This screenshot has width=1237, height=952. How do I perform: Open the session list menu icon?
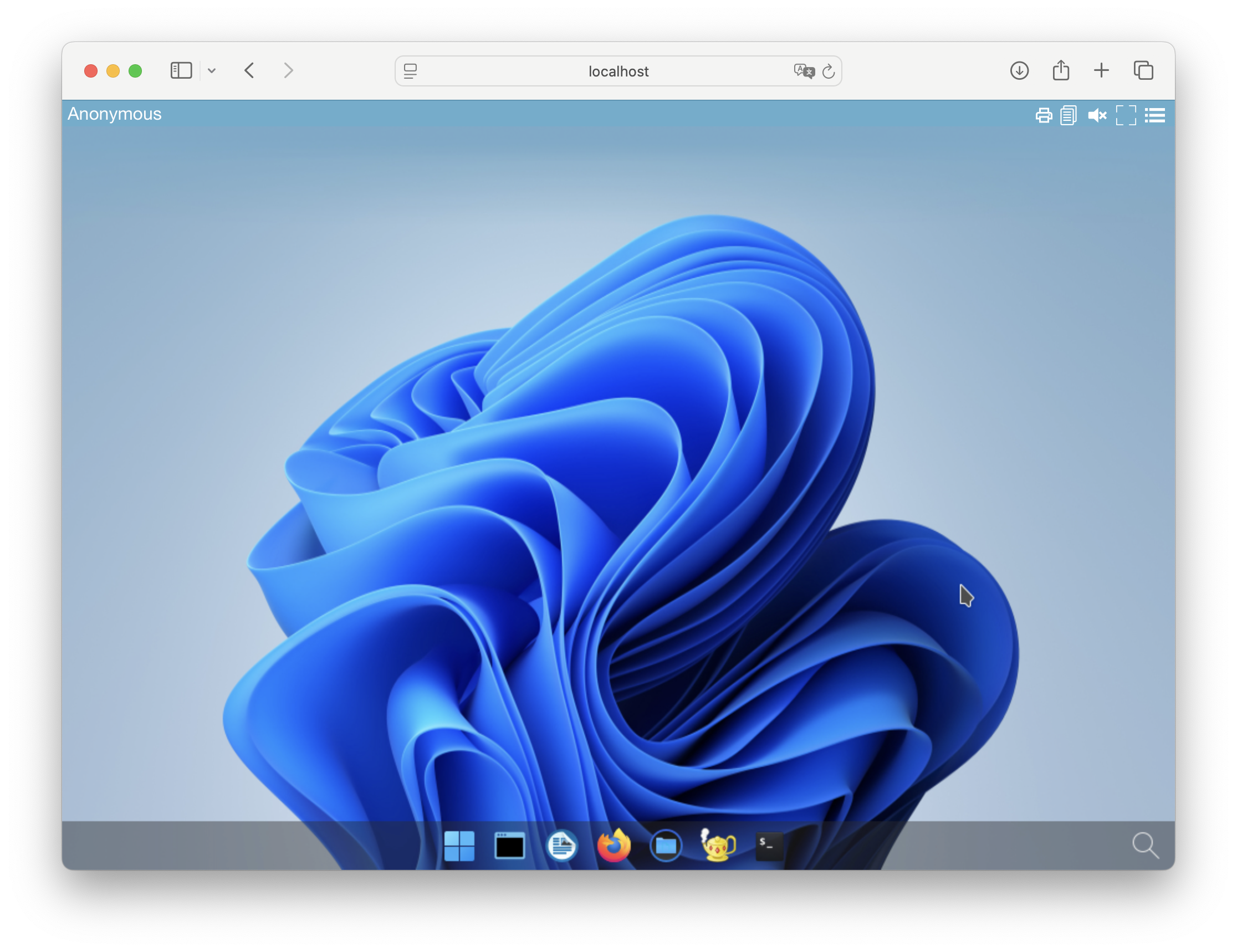tap(1155, 115)
